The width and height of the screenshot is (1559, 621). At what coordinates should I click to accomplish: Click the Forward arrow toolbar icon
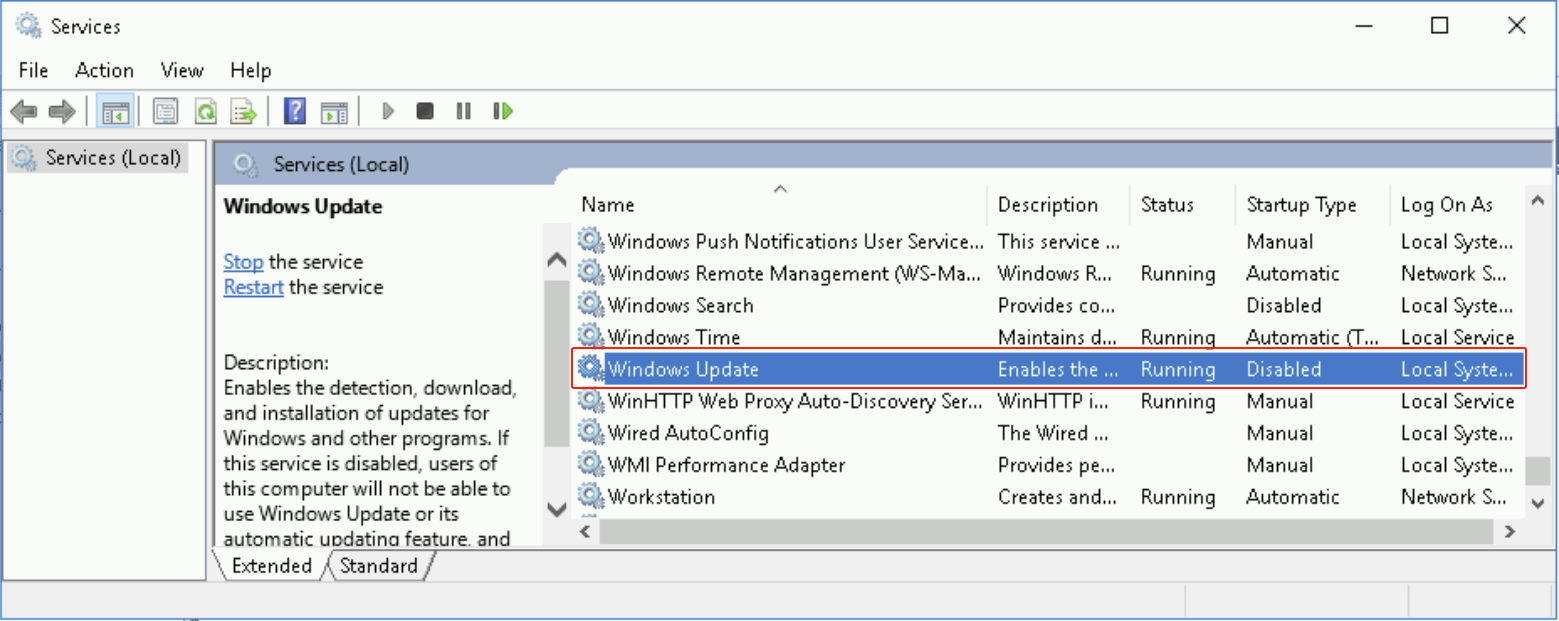[x=62, y=111]
